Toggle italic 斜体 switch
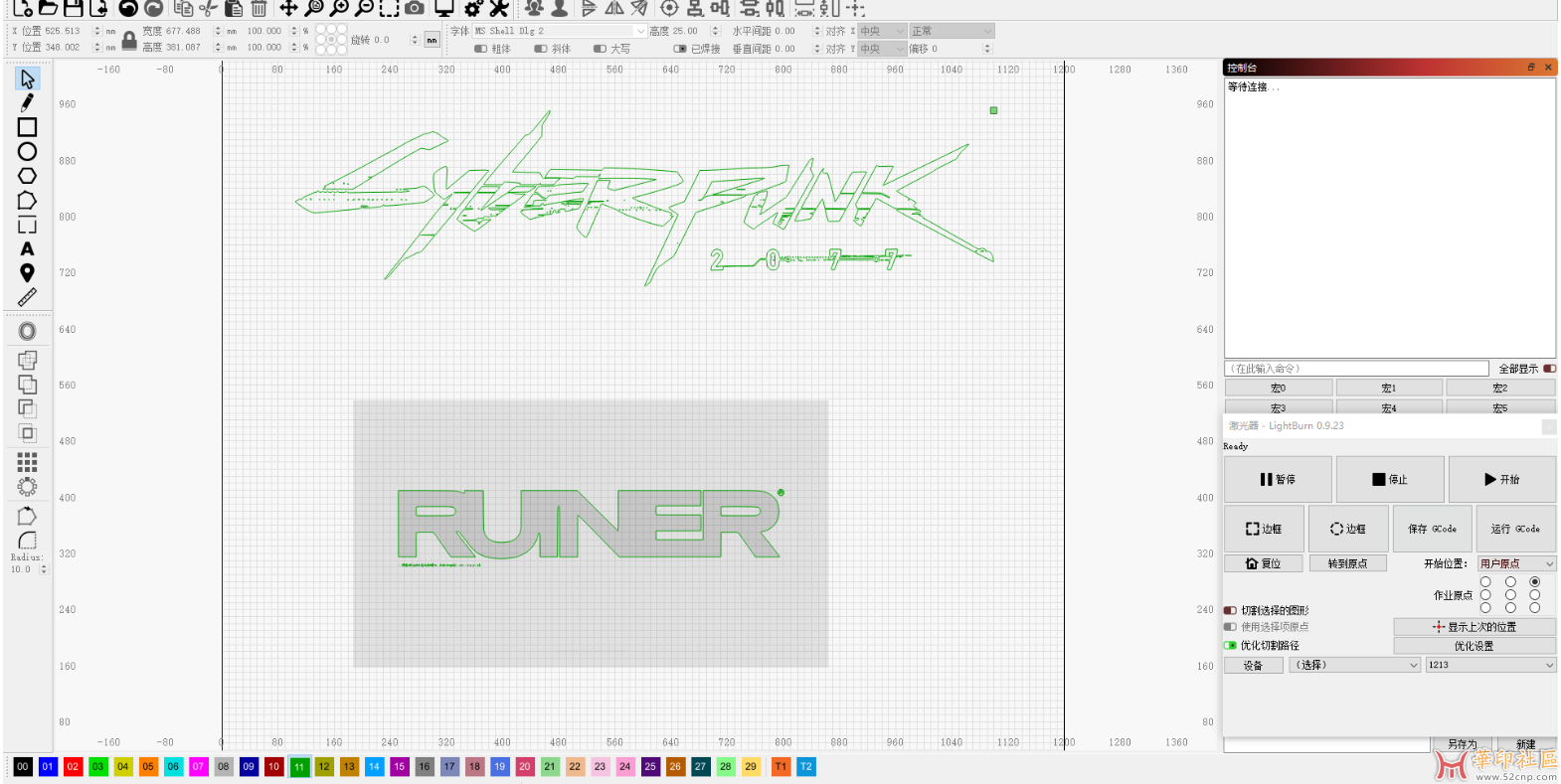 click(x=540, y=49)
